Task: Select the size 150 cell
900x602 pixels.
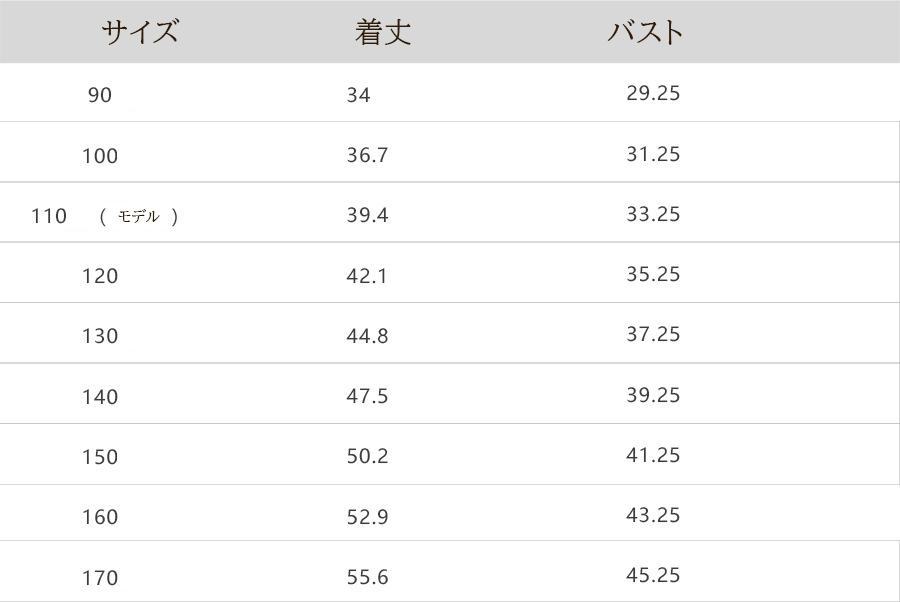Action: tap(100, 457)
